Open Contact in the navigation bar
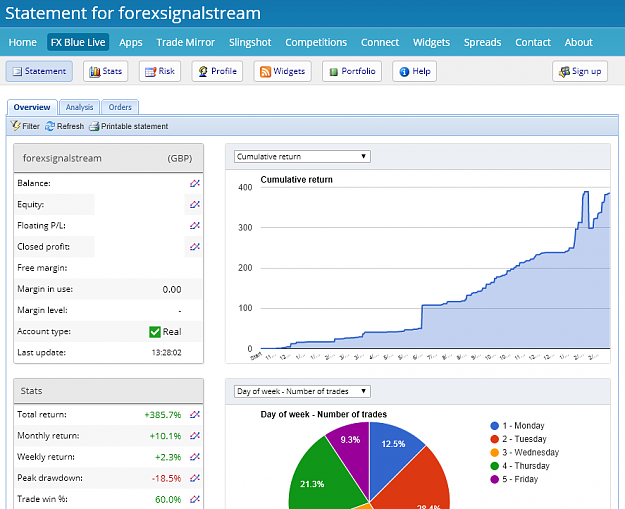Screen dimensions: 625x509 533,42
